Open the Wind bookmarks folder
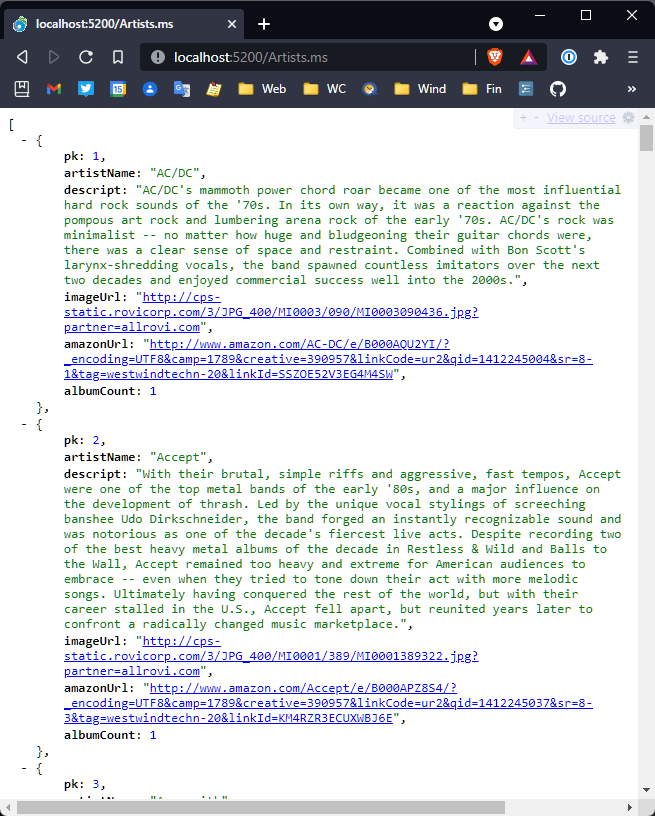The width and height of the screenshot is (655, 816). [420, 89]
